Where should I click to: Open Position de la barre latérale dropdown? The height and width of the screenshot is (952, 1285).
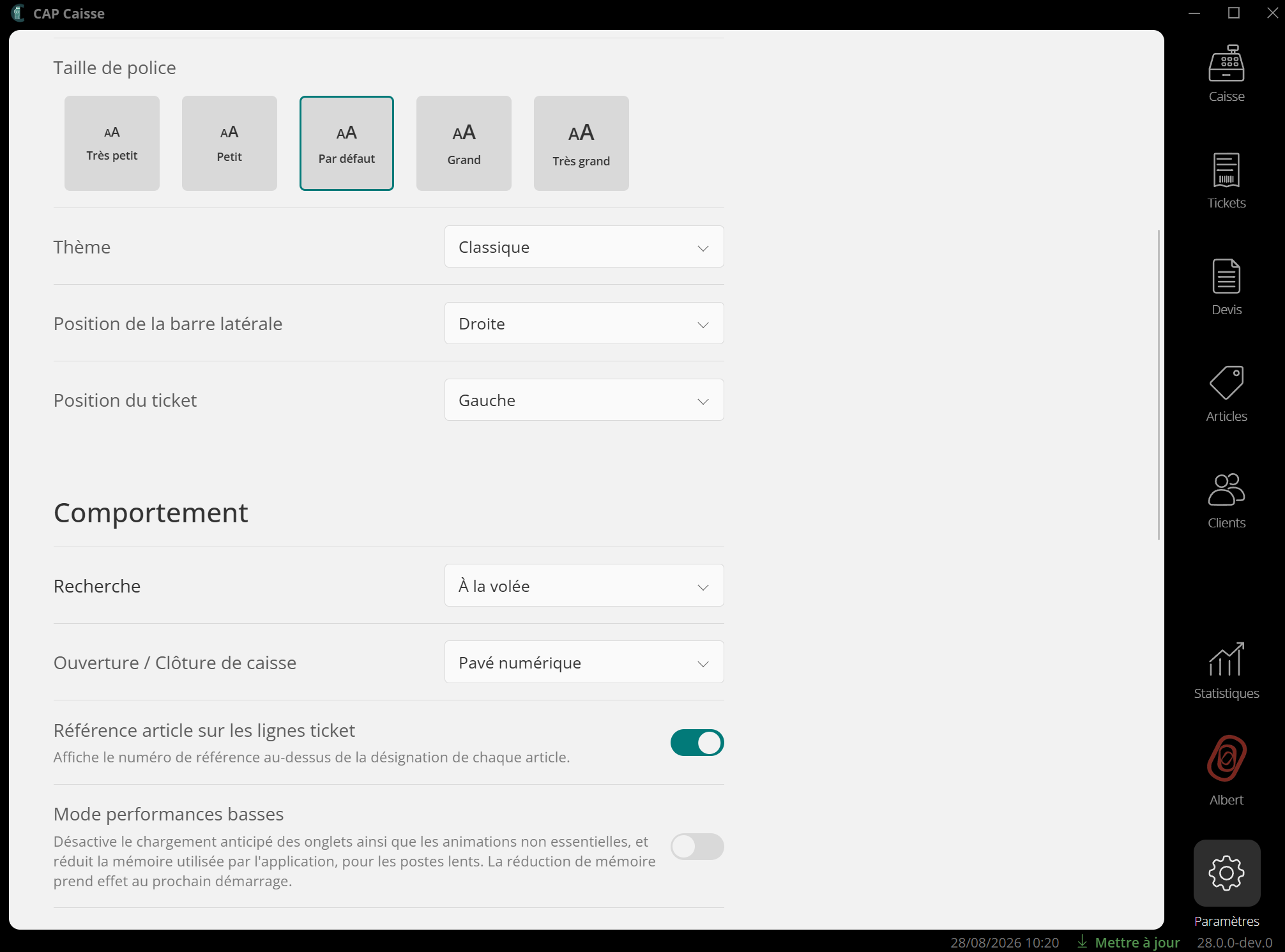[584, 323]
